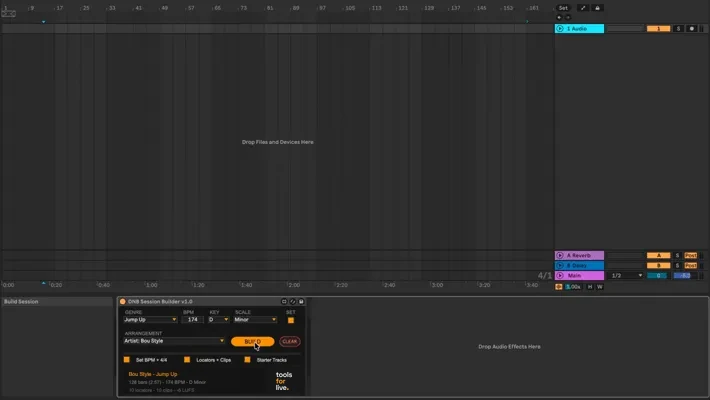The width and height of the screenshot is (710, 400).
Task: Open the SCALE dropdown showing Minor
Action: pyautogui.click(x=255, y=320)
